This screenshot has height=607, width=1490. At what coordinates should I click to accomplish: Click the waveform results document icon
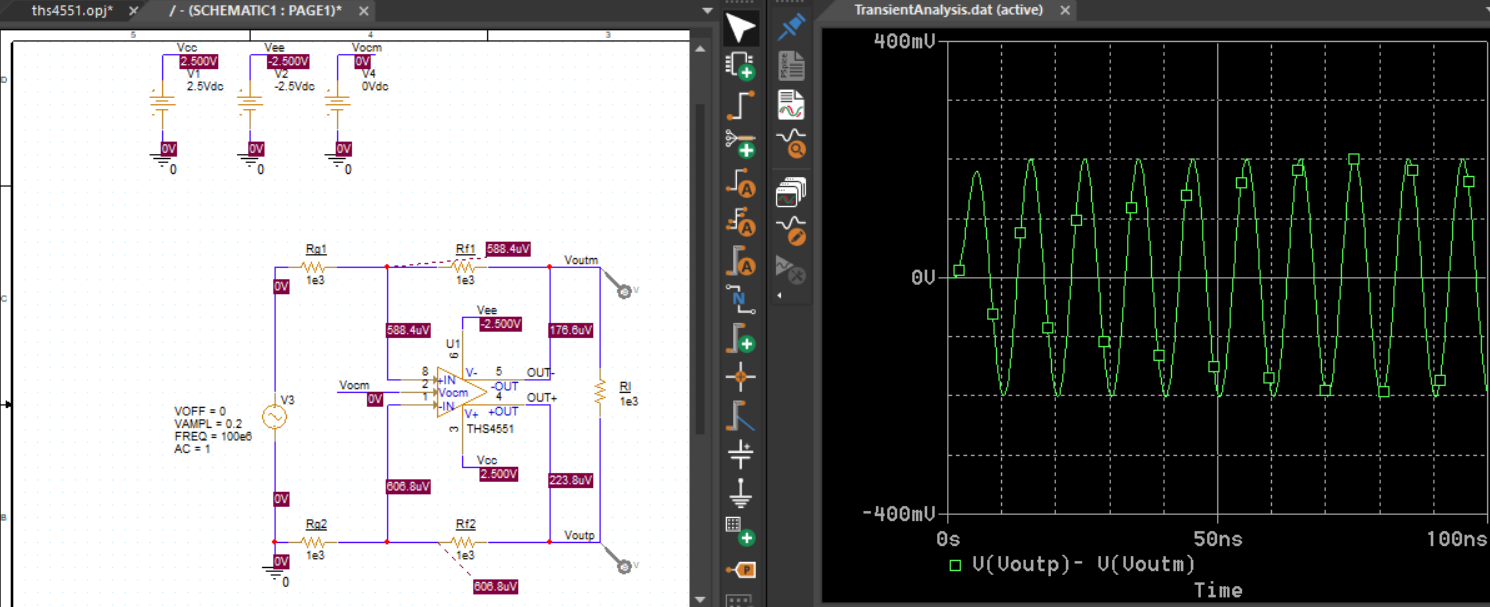(x=791, y=105)
